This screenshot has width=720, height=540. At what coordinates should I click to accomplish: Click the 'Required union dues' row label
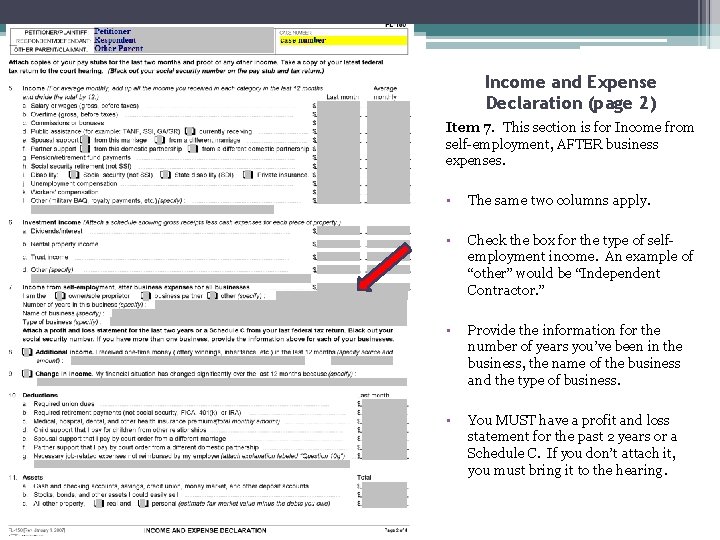(x=63, y=404)
